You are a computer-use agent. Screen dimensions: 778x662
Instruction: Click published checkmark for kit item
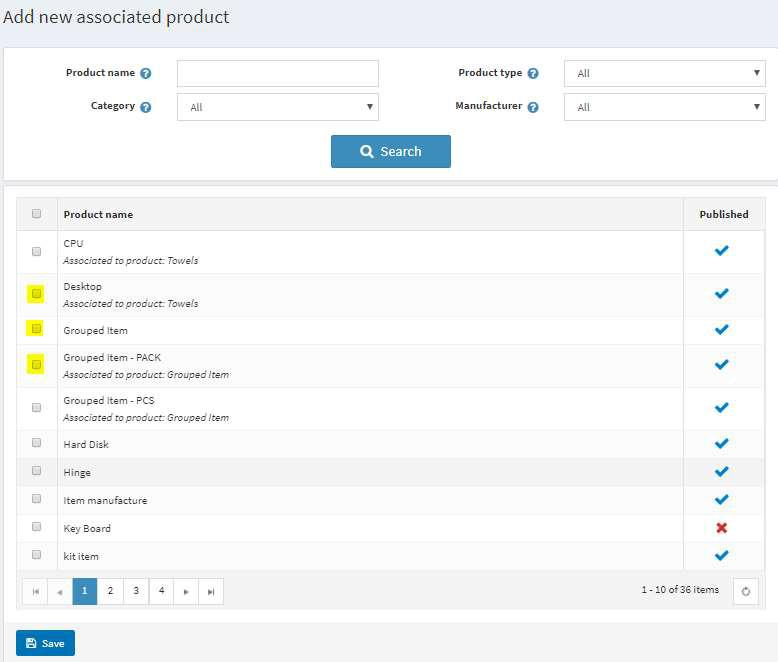(x=721, y=555)
